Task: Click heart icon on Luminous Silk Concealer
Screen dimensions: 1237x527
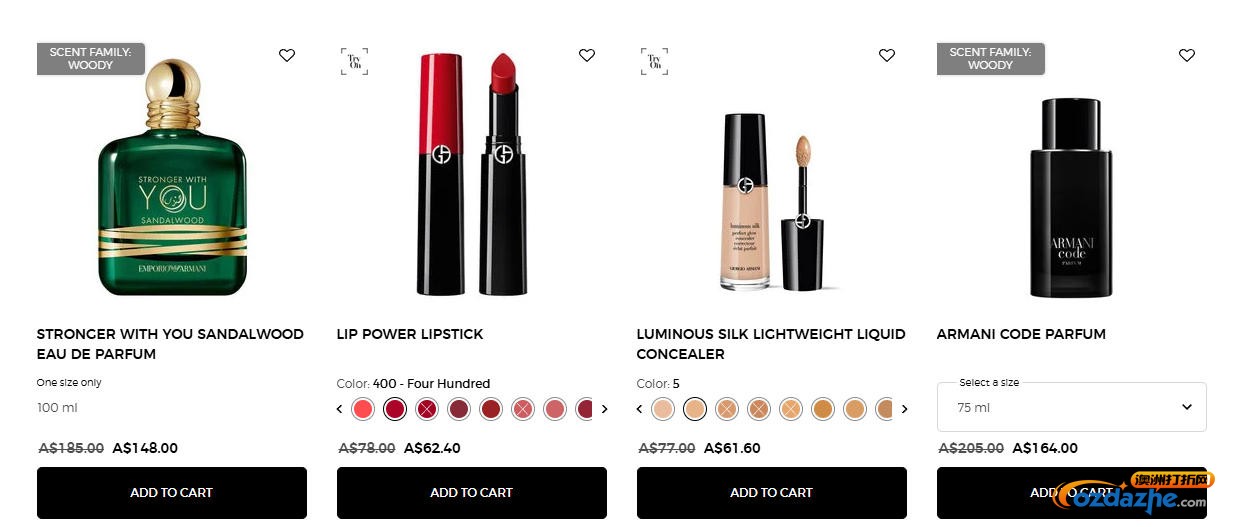Action: tap(887, 55)
